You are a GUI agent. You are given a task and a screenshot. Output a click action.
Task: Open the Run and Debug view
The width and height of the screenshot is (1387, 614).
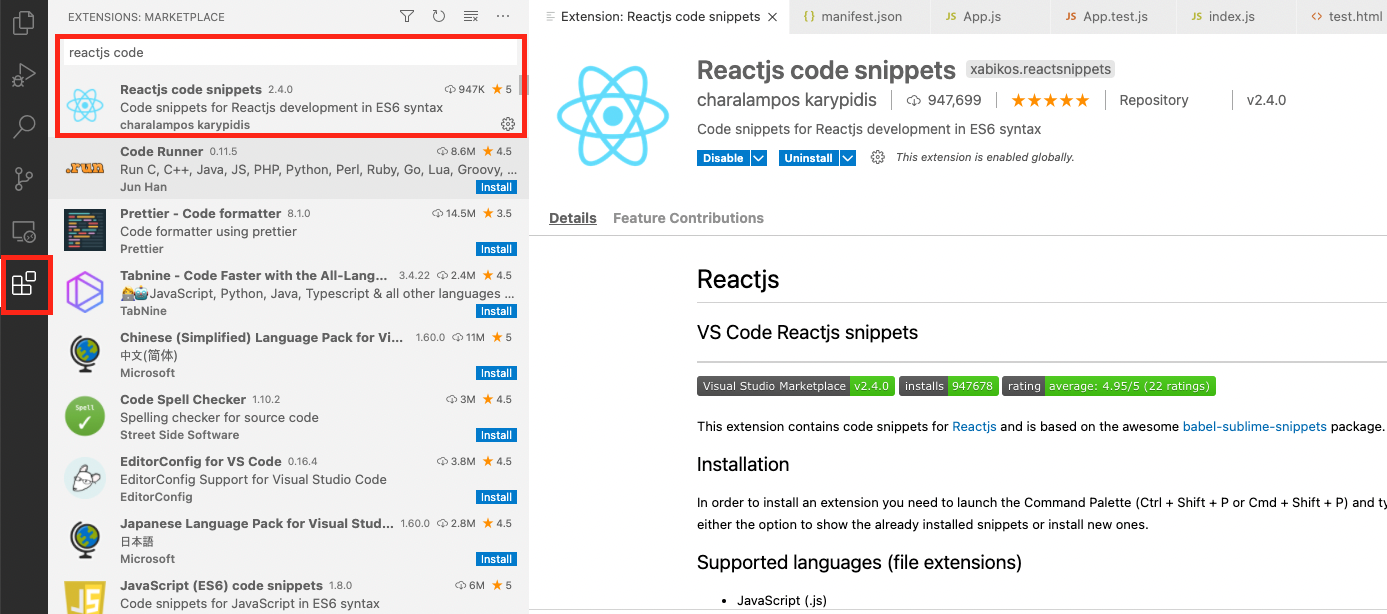[x=23, y=75]
